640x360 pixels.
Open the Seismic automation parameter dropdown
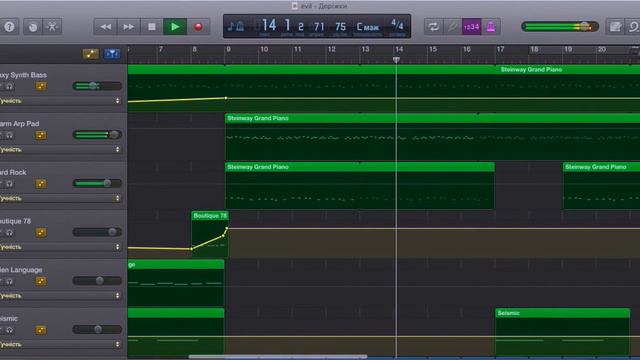click(x=61, y=344)
